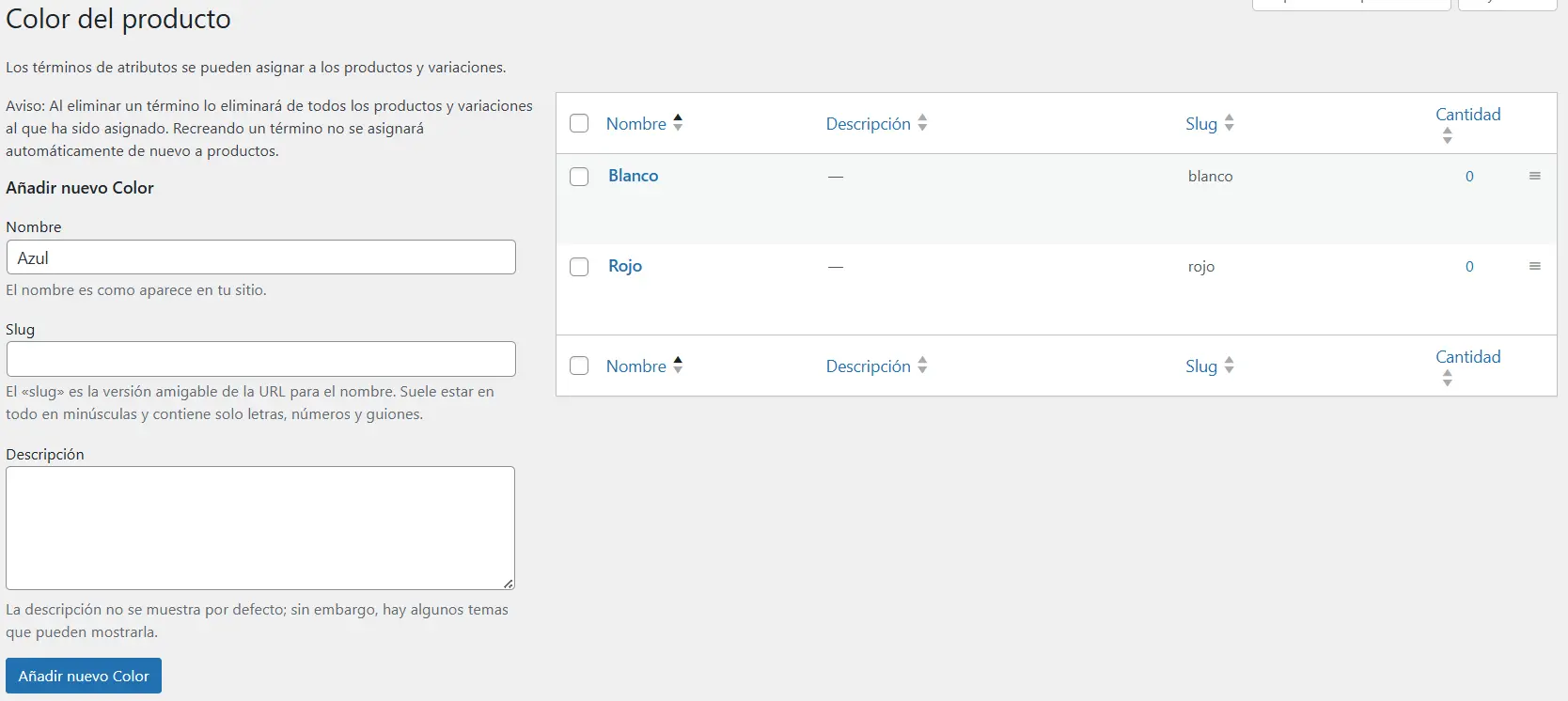Check the Blanco term checkbox
The image size is (1568, 701).
579,177
